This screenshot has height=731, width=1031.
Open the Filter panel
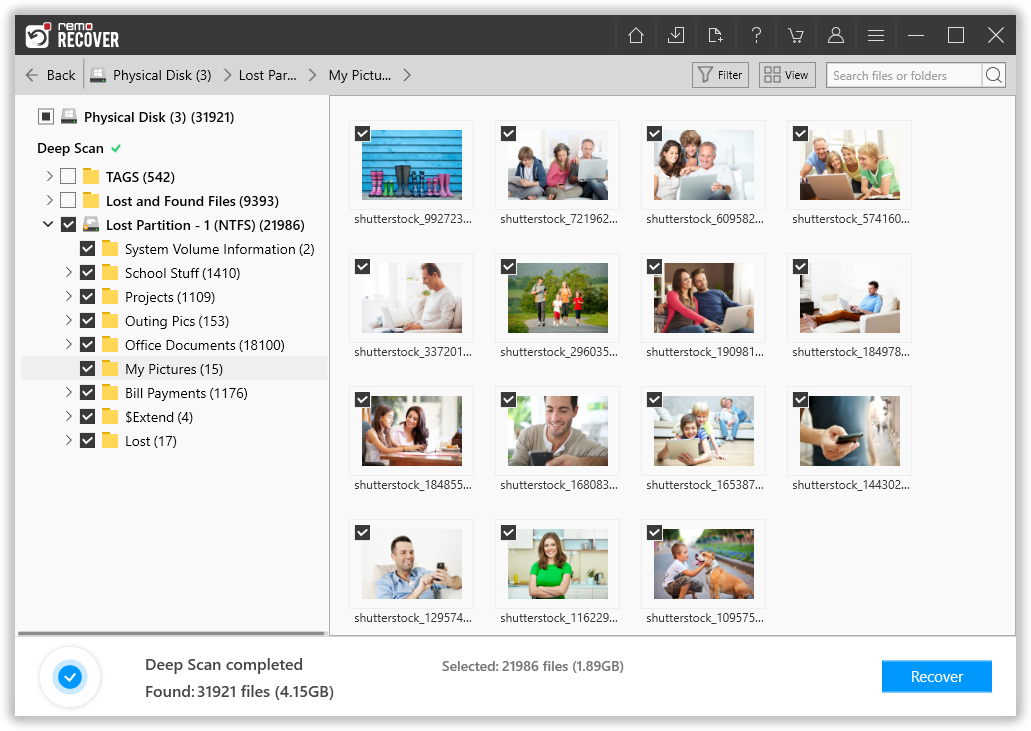point(719,74)
